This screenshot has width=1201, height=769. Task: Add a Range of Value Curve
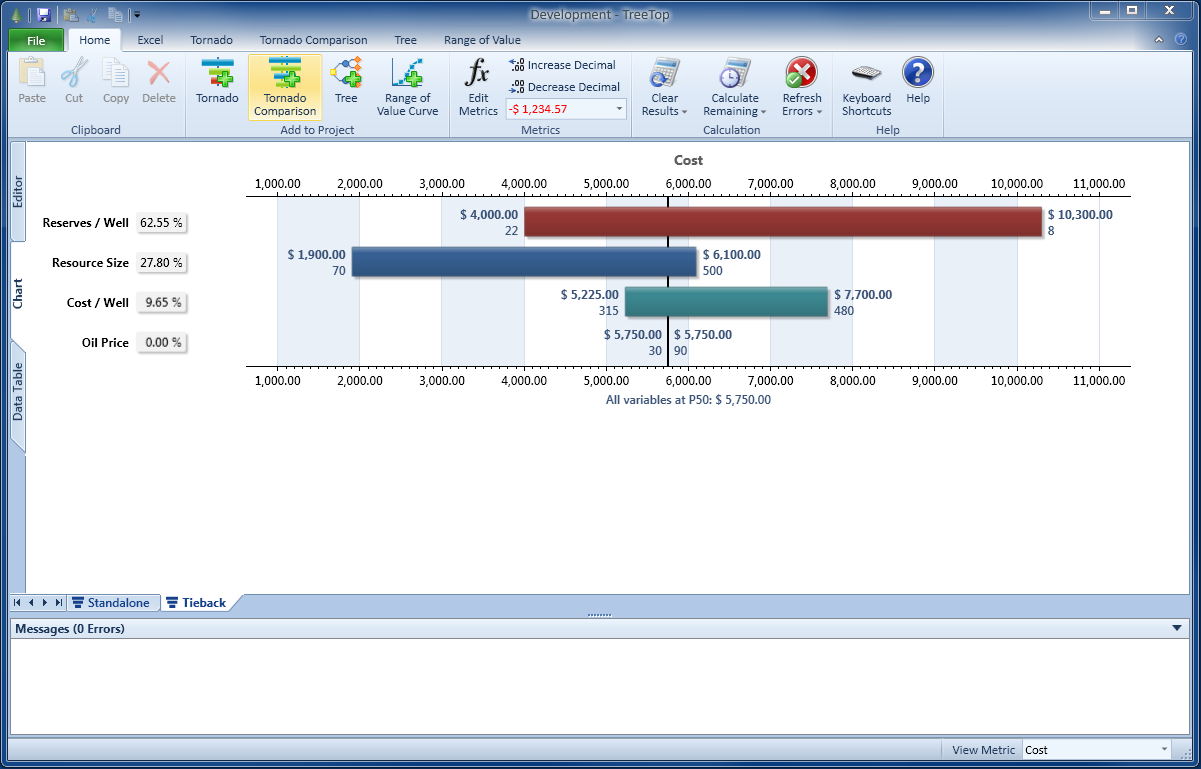pos(407,86)
